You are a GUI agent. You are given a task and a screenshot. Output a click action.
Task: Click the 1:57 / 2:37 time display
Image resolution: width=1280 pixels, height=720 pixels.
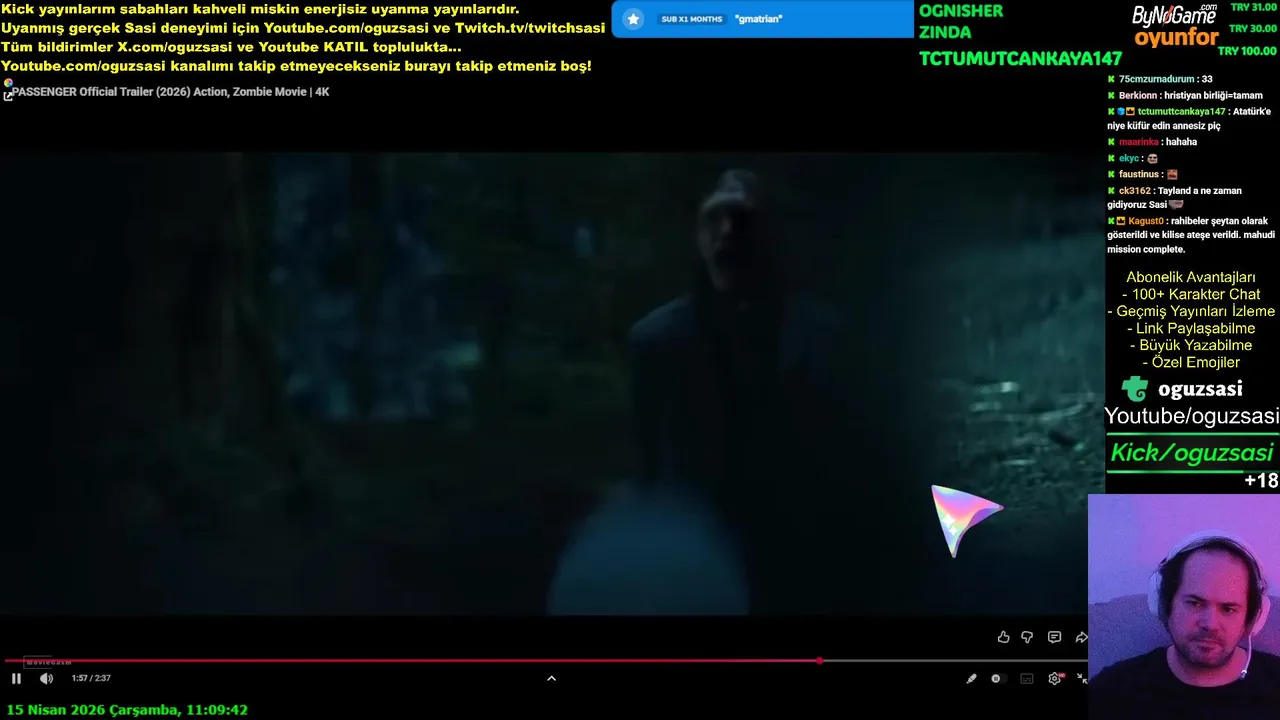[x=91, y=678]
